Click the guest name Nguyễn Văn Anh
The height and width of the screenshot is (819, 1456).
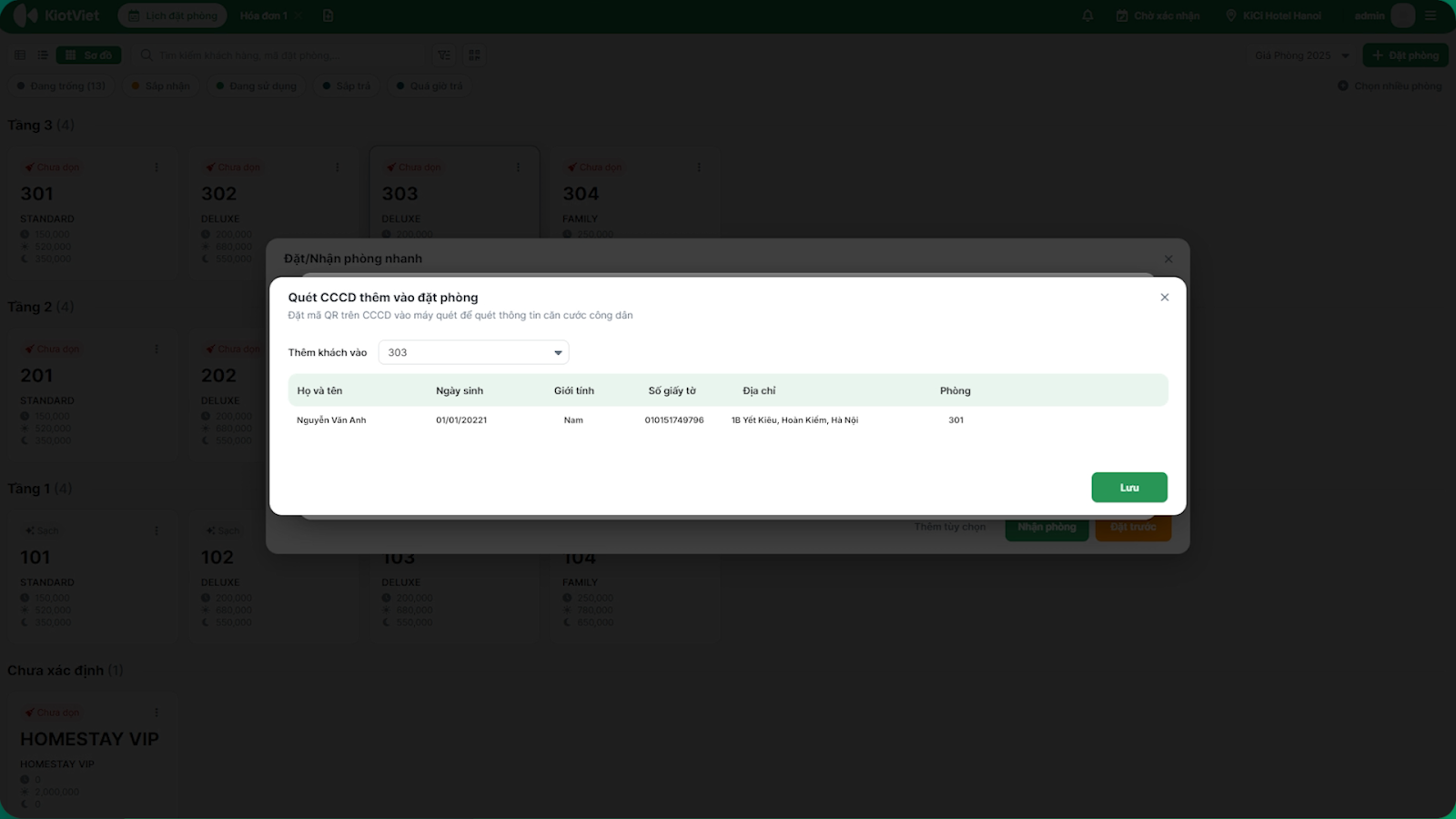(331, 420)
